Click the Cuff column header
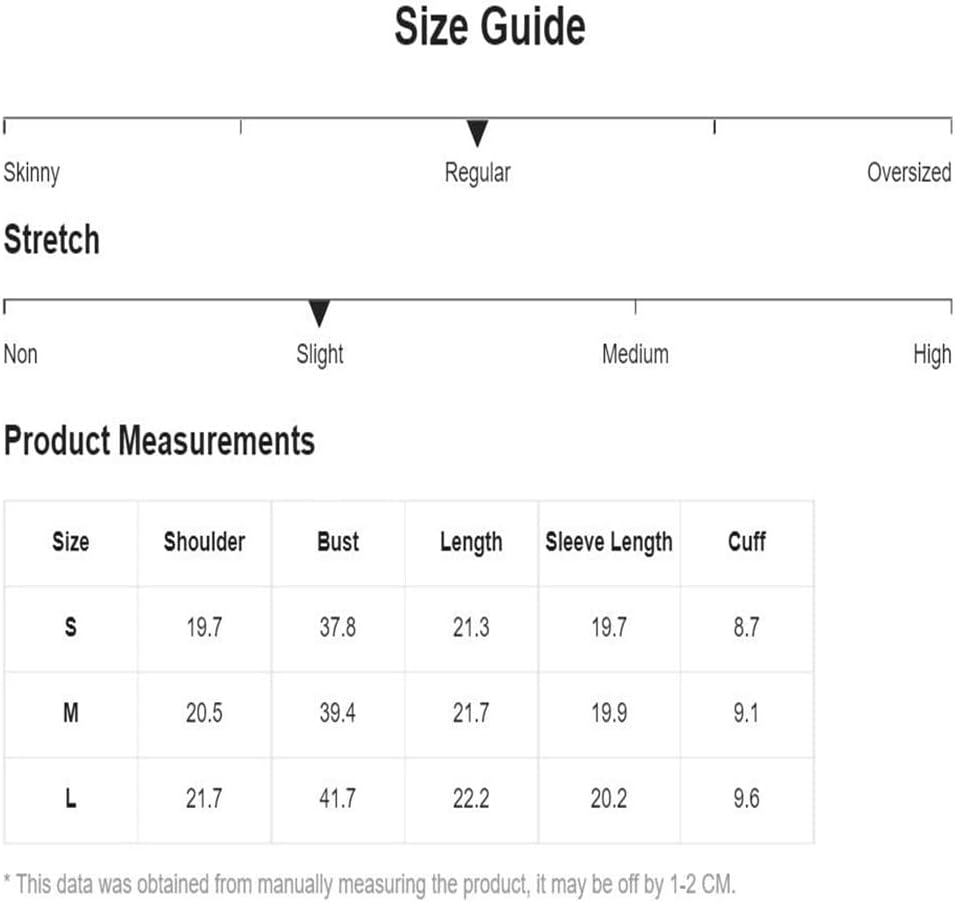955x902 pixels. click(x=747, y=541)
